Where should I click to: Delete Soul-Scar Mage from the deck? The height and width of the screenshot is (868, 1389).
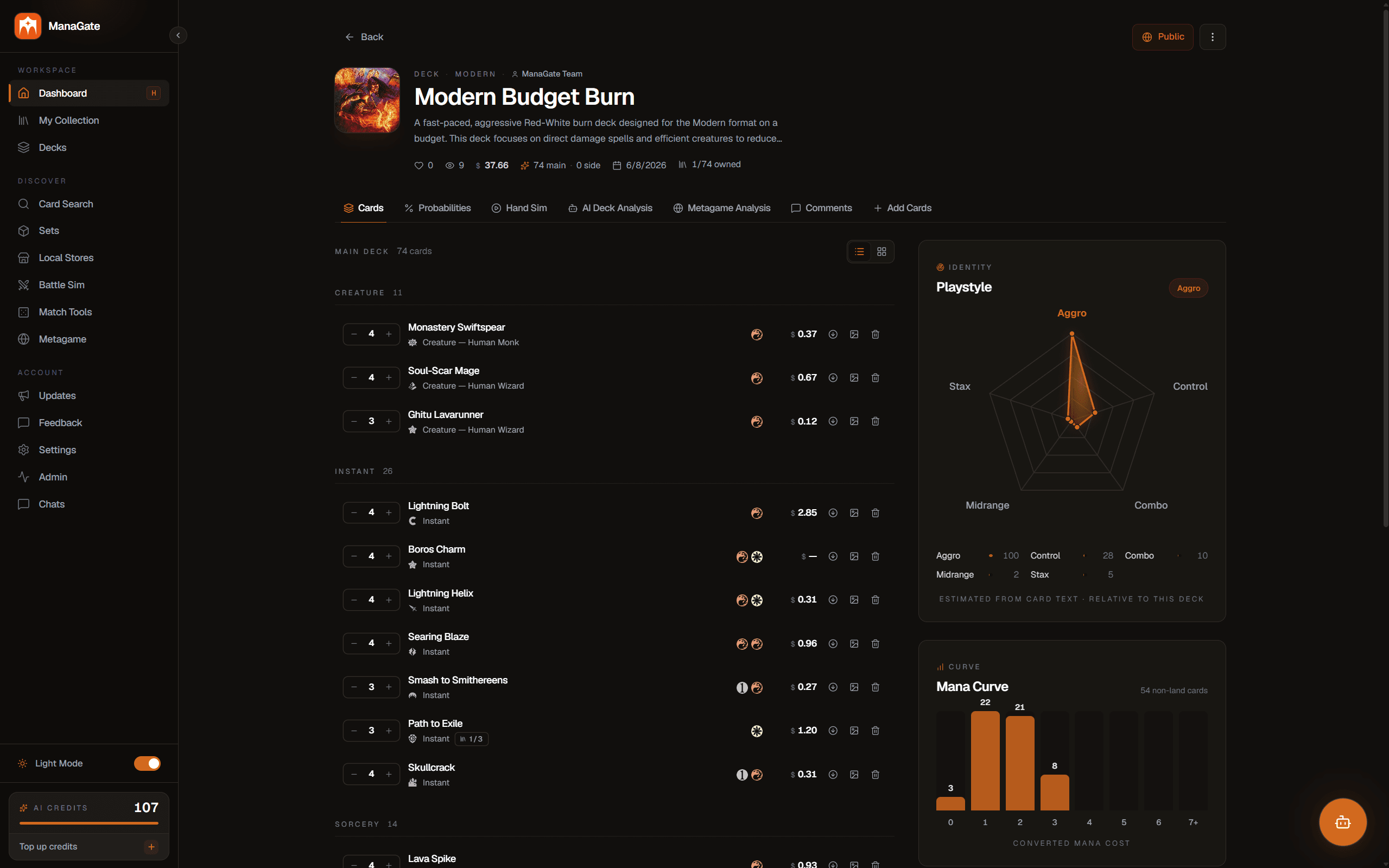[x=876, y=378]
